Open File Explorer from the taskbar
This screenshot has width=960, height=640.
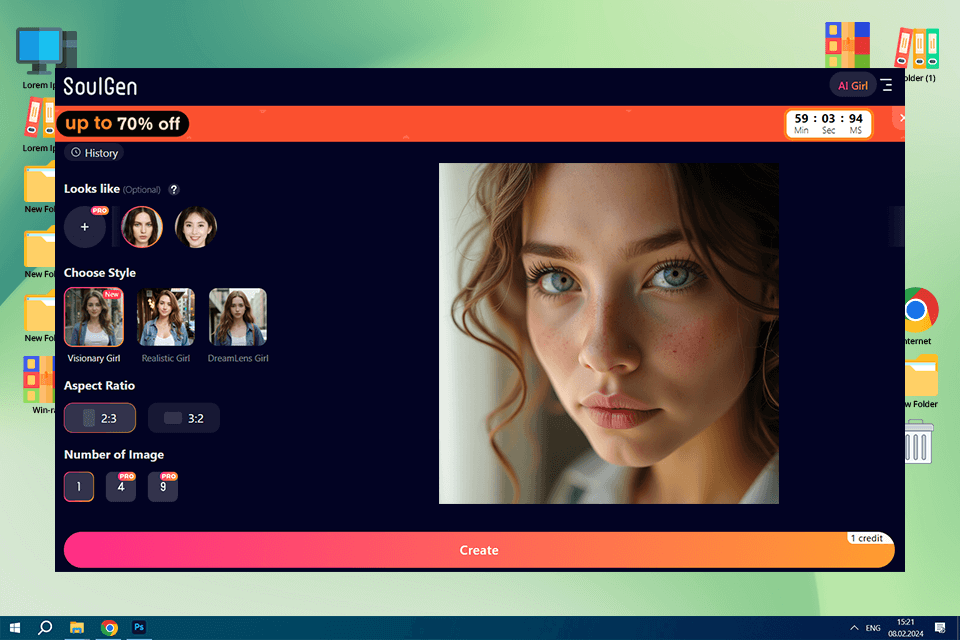[x=77, y=628]
